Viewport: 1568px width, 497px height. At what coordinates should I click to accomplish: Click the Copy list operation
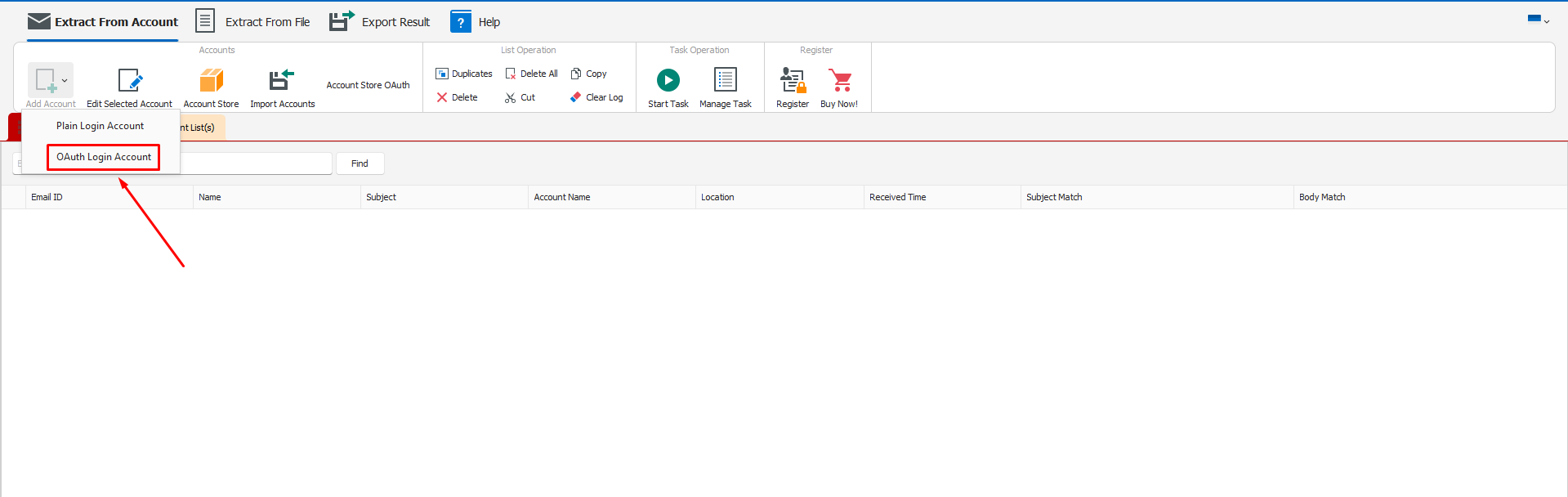point(589,74)
